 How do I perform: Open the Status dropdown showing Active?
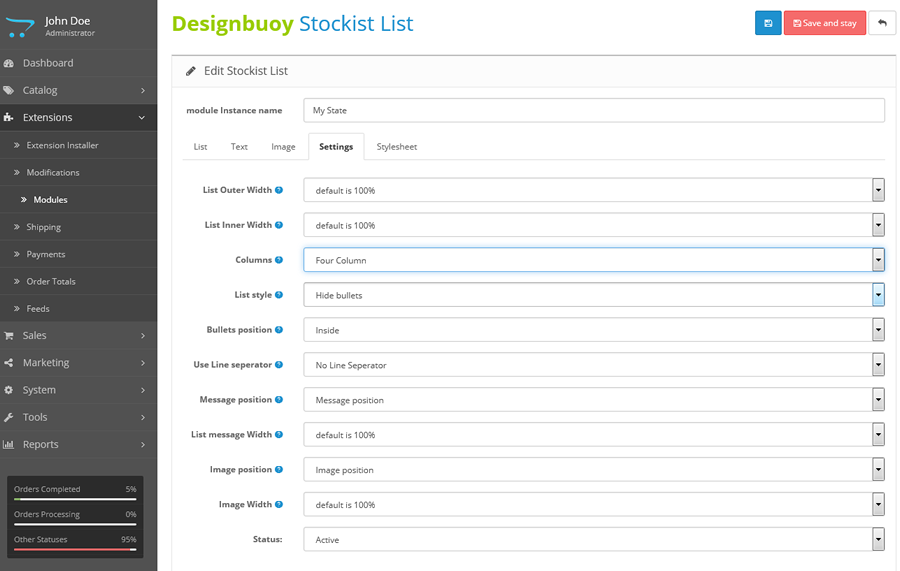coord(593,540)
